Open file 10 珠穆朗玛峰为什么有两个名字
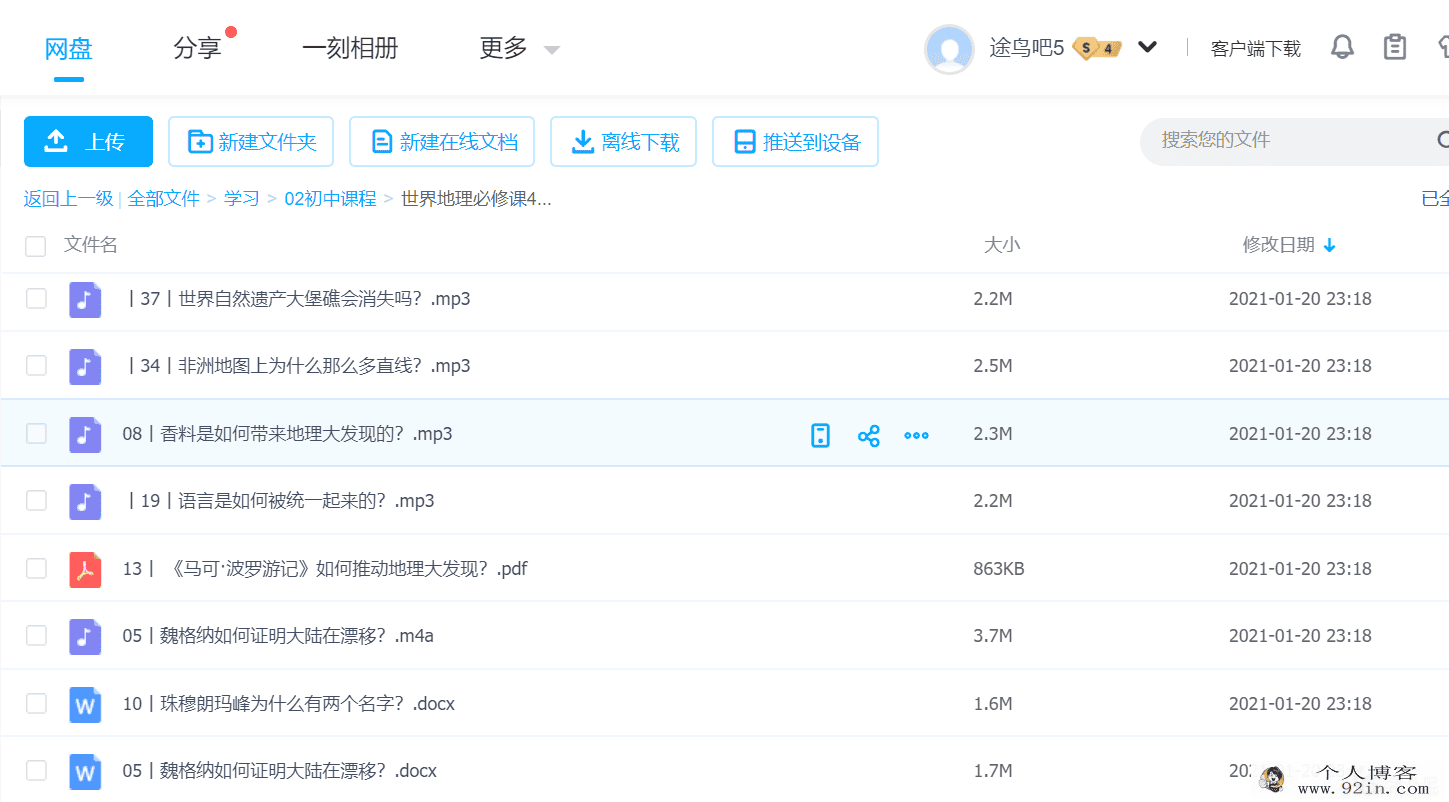The width and height of the screenshot is (1449, 802). pos(289,704)
